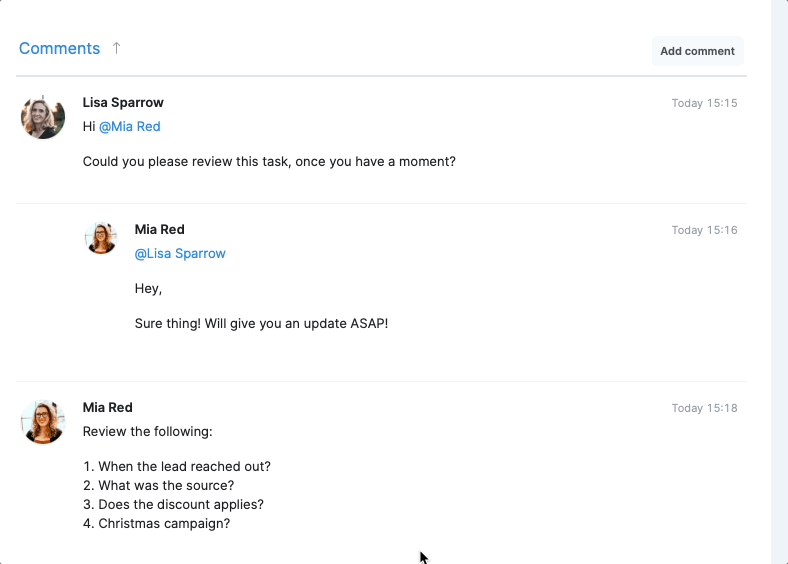Image resolution: width=788 pixels, height=564 pixels.
Task: Click Mia Red's avatar in the reply
Action: (101, 238)
